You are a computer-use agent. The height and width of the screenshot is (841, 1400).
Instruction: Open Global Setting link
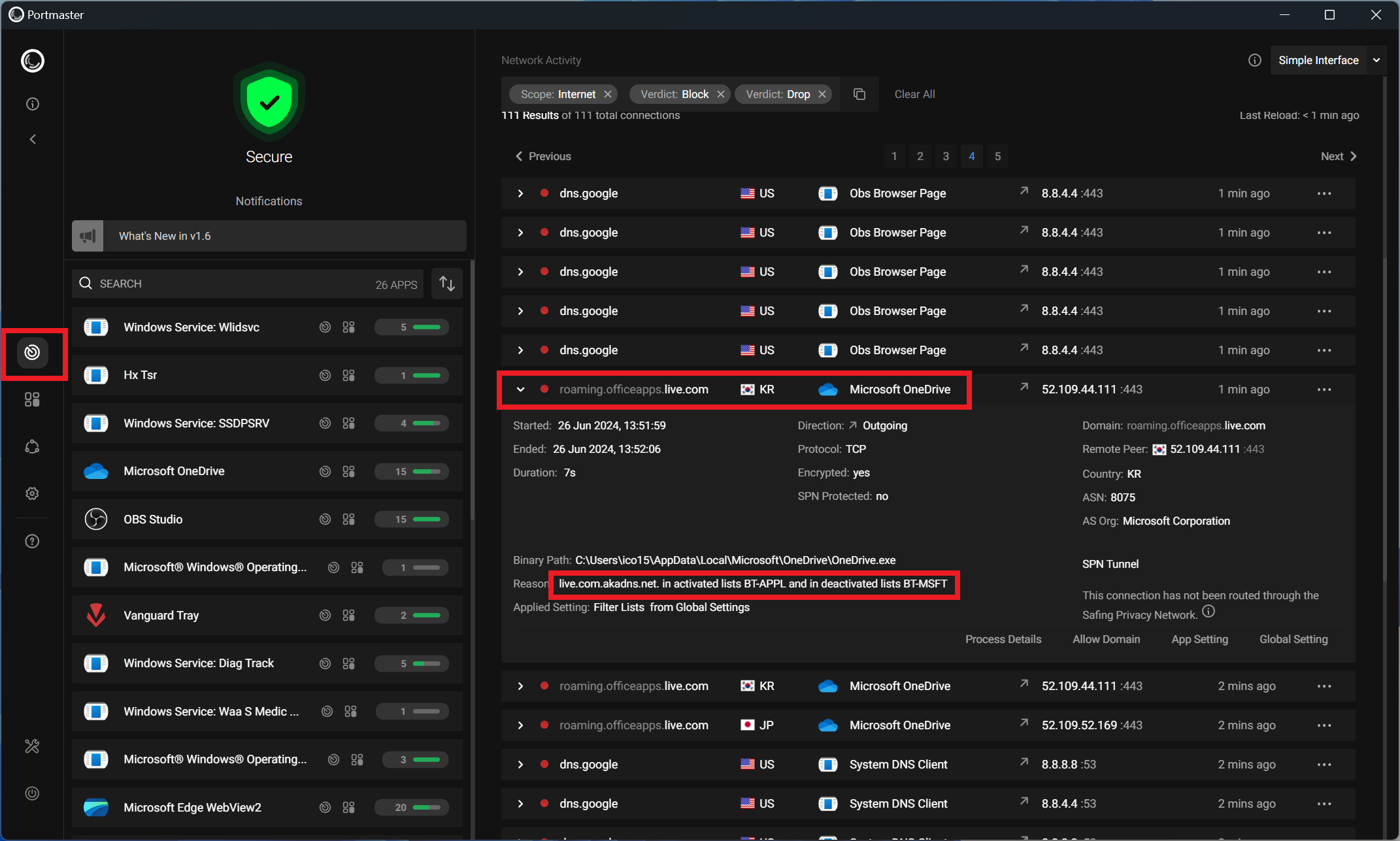click(x=1293, y=639)
